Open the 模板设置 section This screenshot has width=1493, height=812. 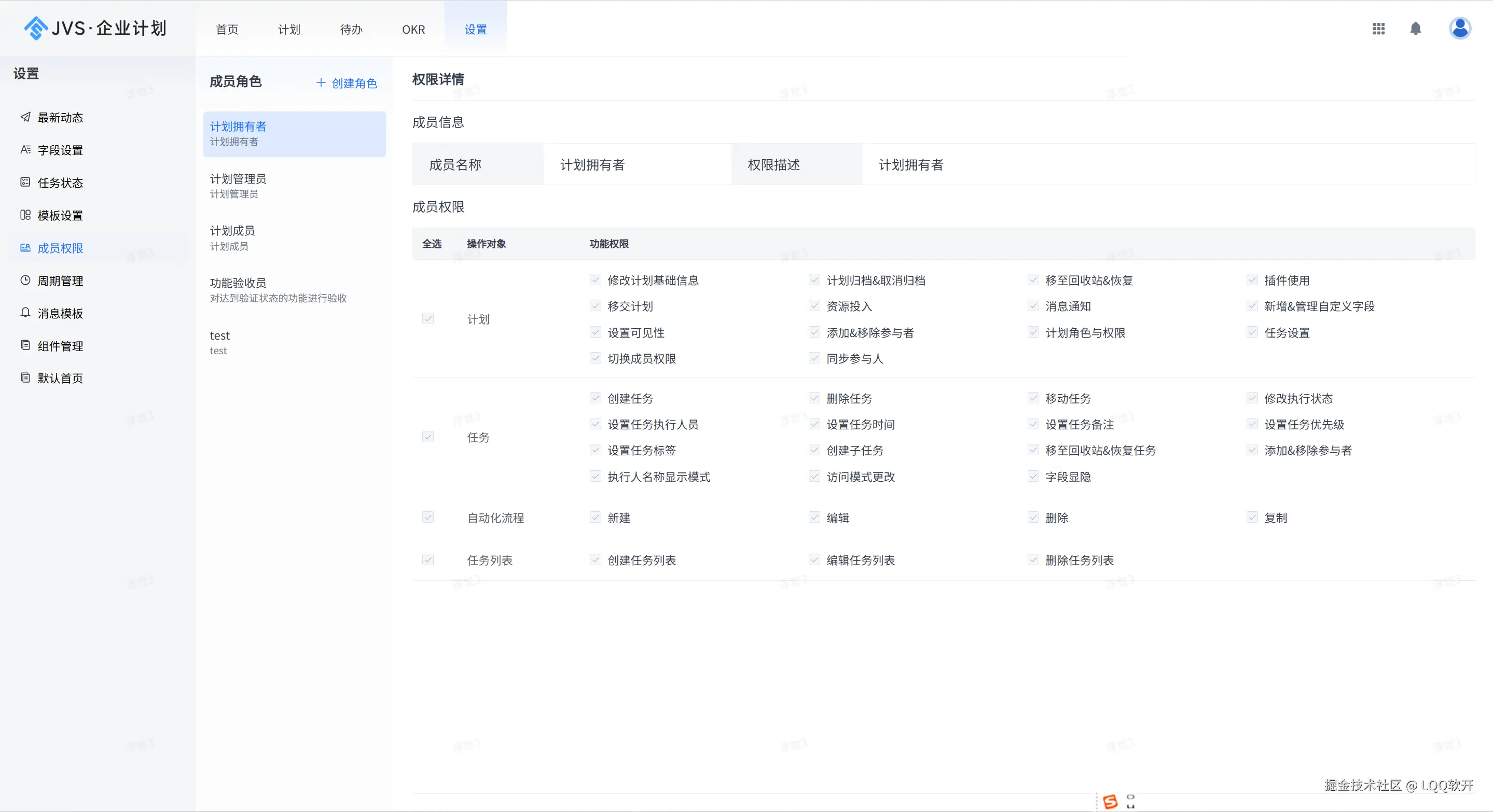pos(61,215)
